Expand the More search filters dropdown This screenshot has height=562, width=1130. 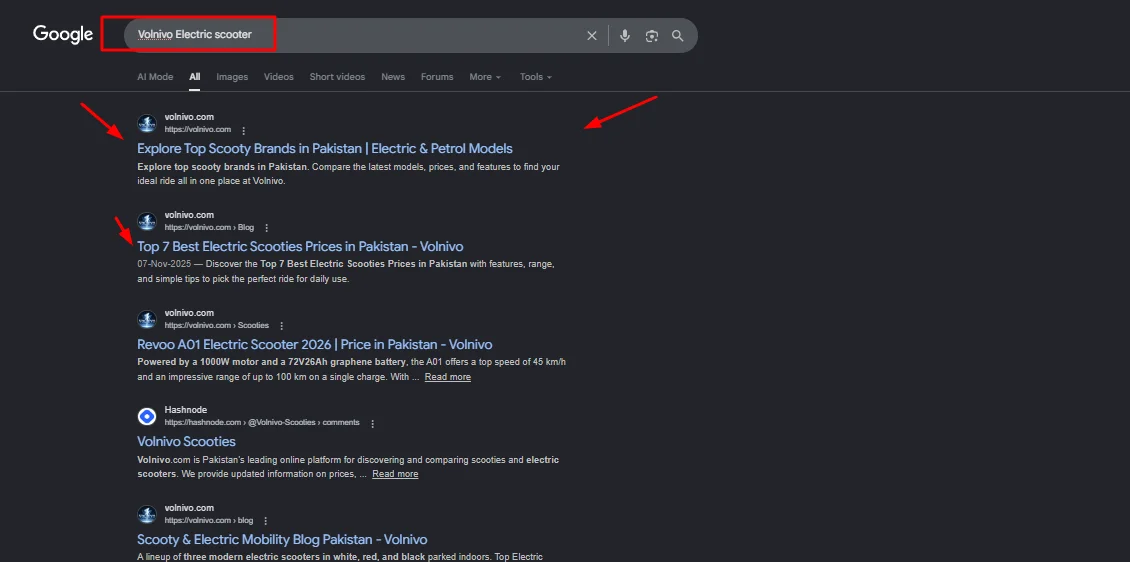tap(485, 77)
